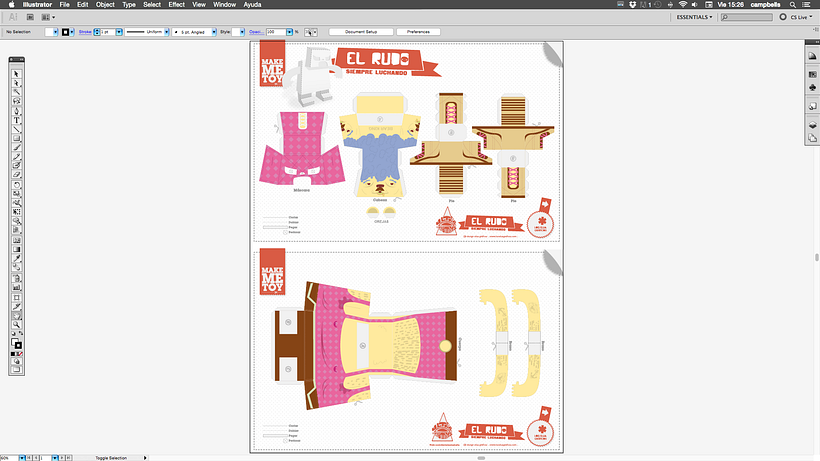
Task: Select the Pencil tool
Action: coord(16,157)
